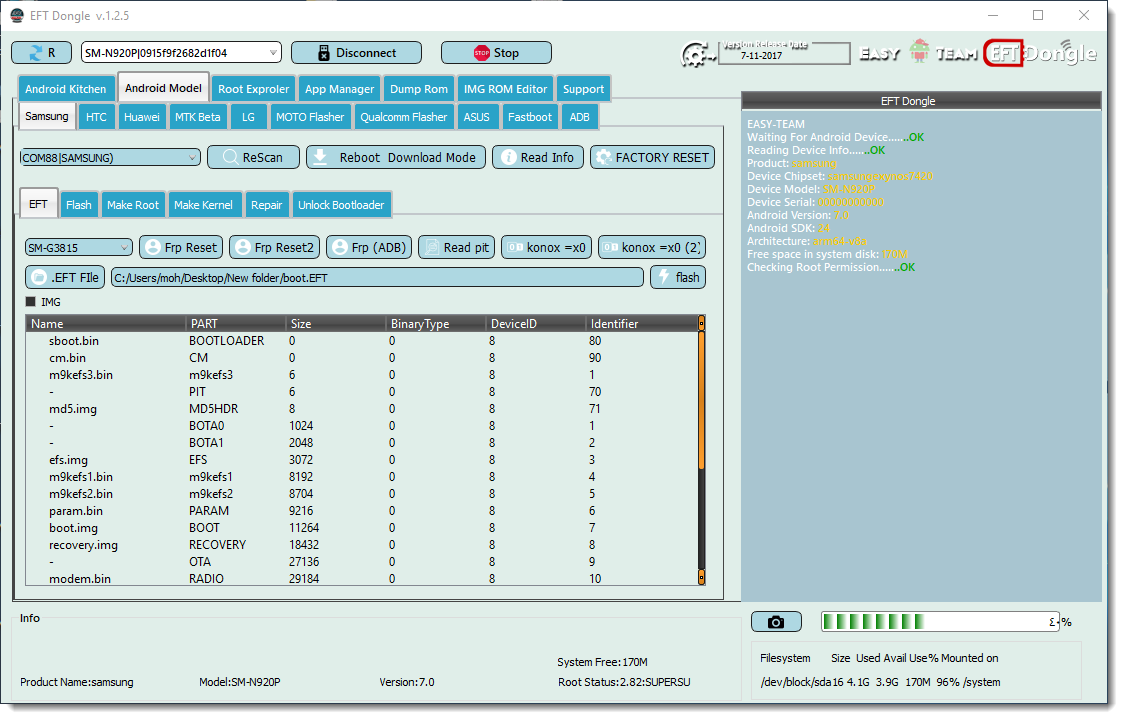Click the Android robot Easy Team logo
This screenshot has width=1123, height=719.
920,51
